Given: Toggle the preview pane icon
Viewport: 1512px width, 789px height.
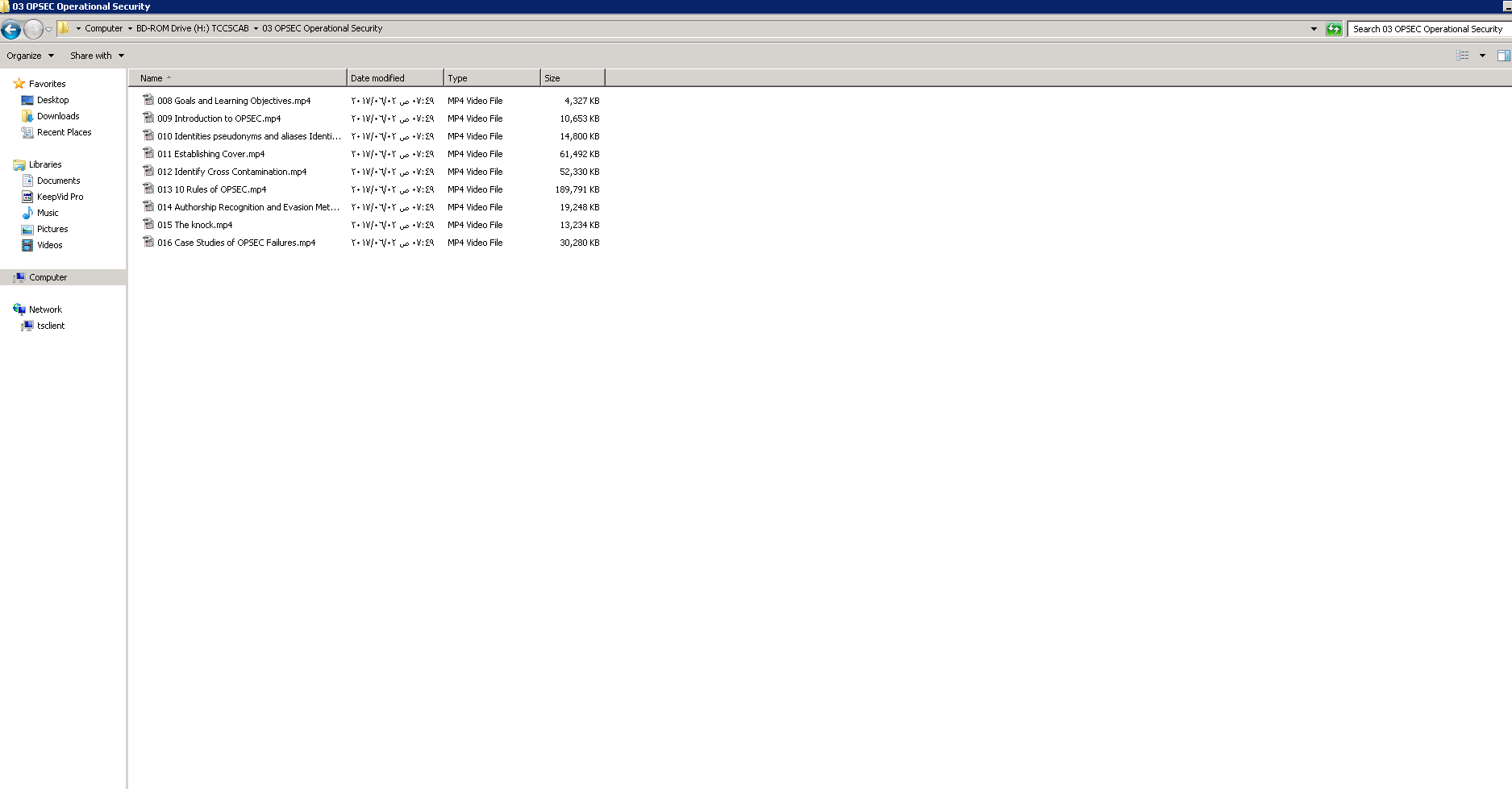Looking at the screenshot, I should [x=1503, y=56].
